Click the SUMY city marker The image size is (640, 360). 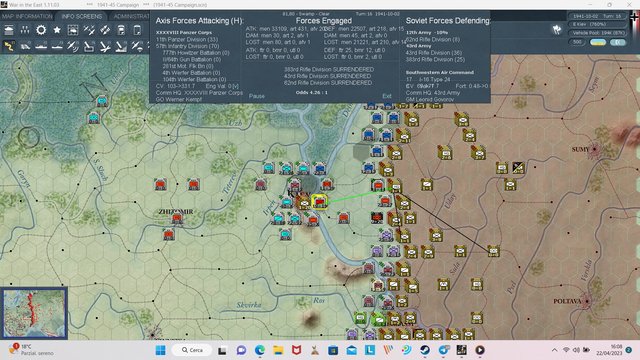point(594,149)
